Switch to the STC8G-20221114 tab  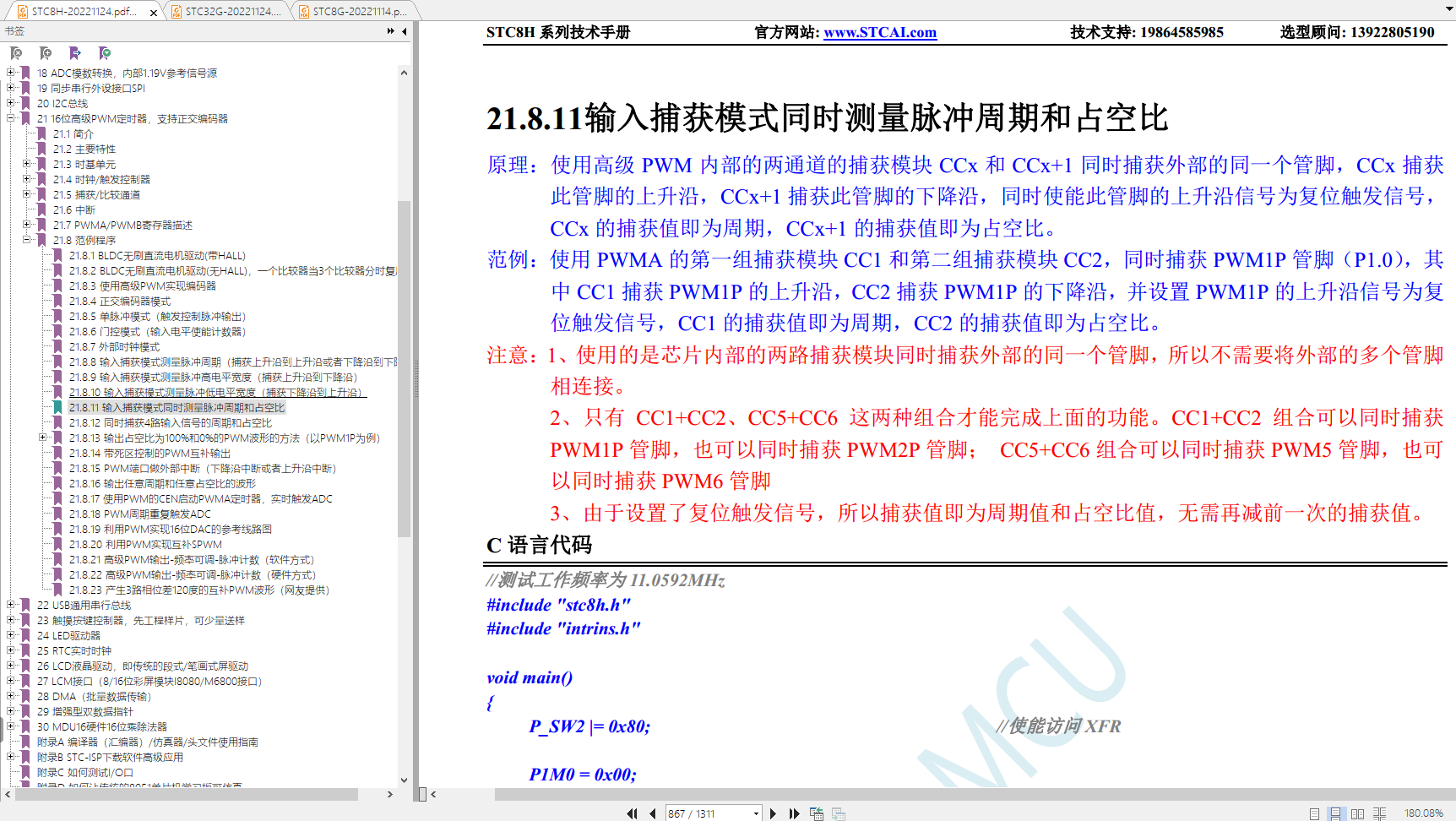coord(355,12)
